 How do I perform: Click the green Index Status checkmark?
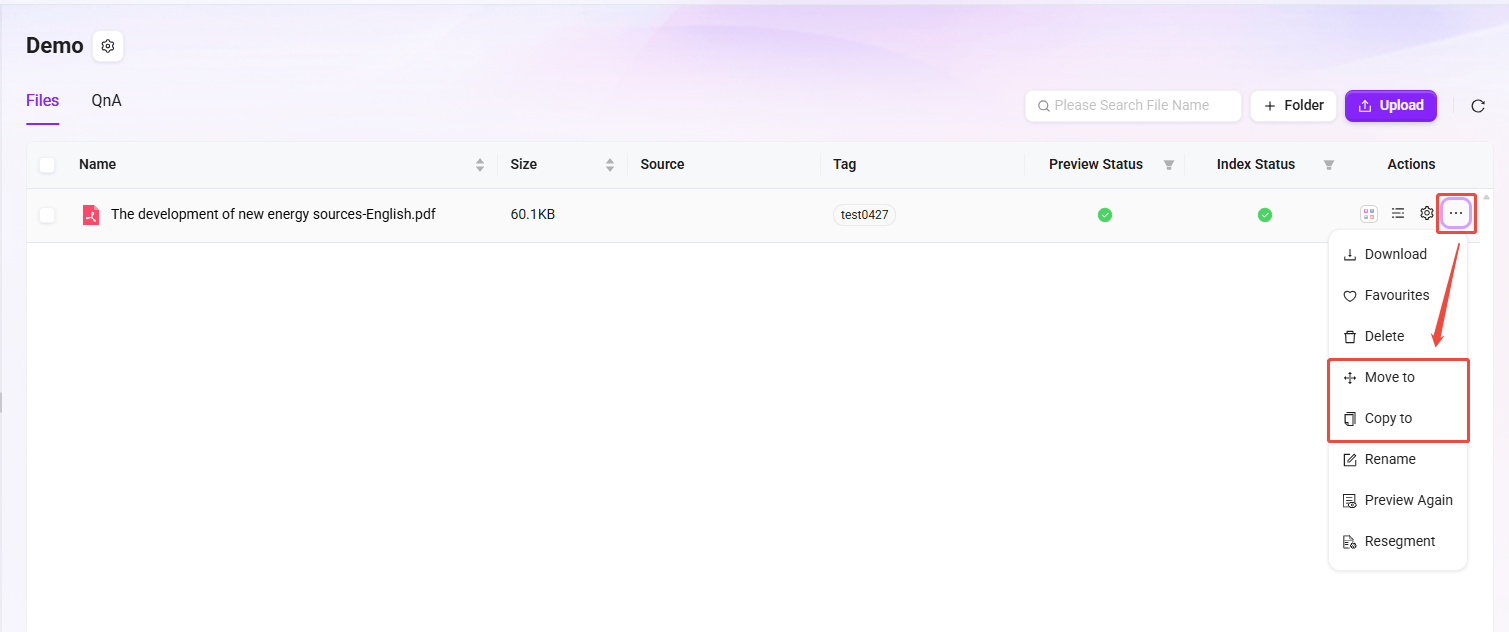coord(1265,214)
